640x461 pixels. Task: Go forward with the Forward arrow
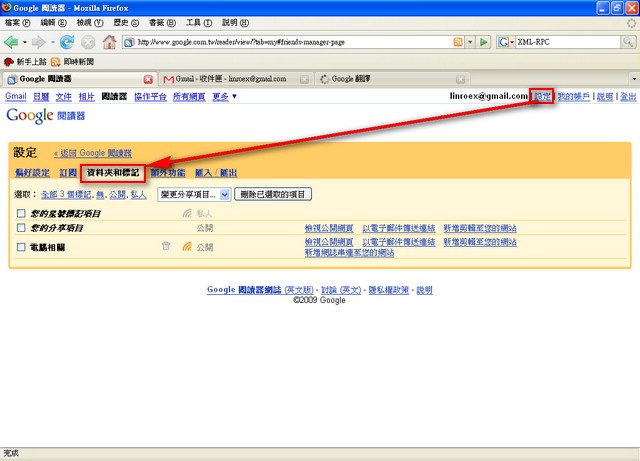pos(38,42)
